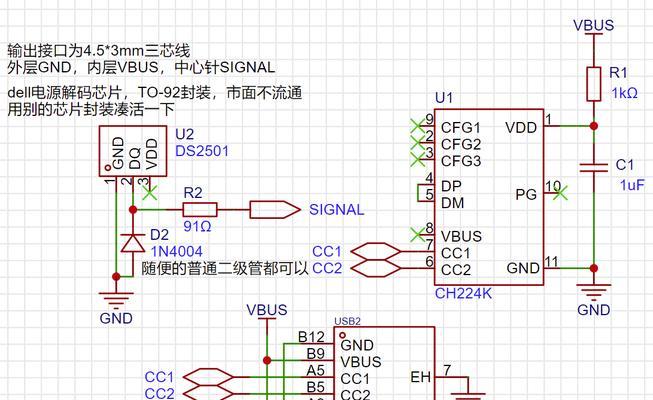
Task: Click the blue SIGNAL net label
Action: point(336,210)
